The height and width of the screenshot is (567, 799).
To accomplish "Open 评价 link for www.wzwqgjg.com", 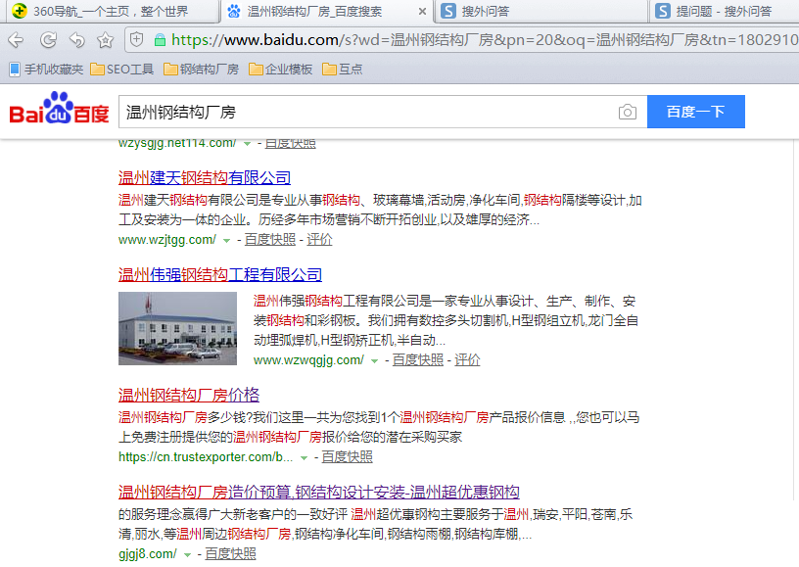I will (x=467, y=360).
